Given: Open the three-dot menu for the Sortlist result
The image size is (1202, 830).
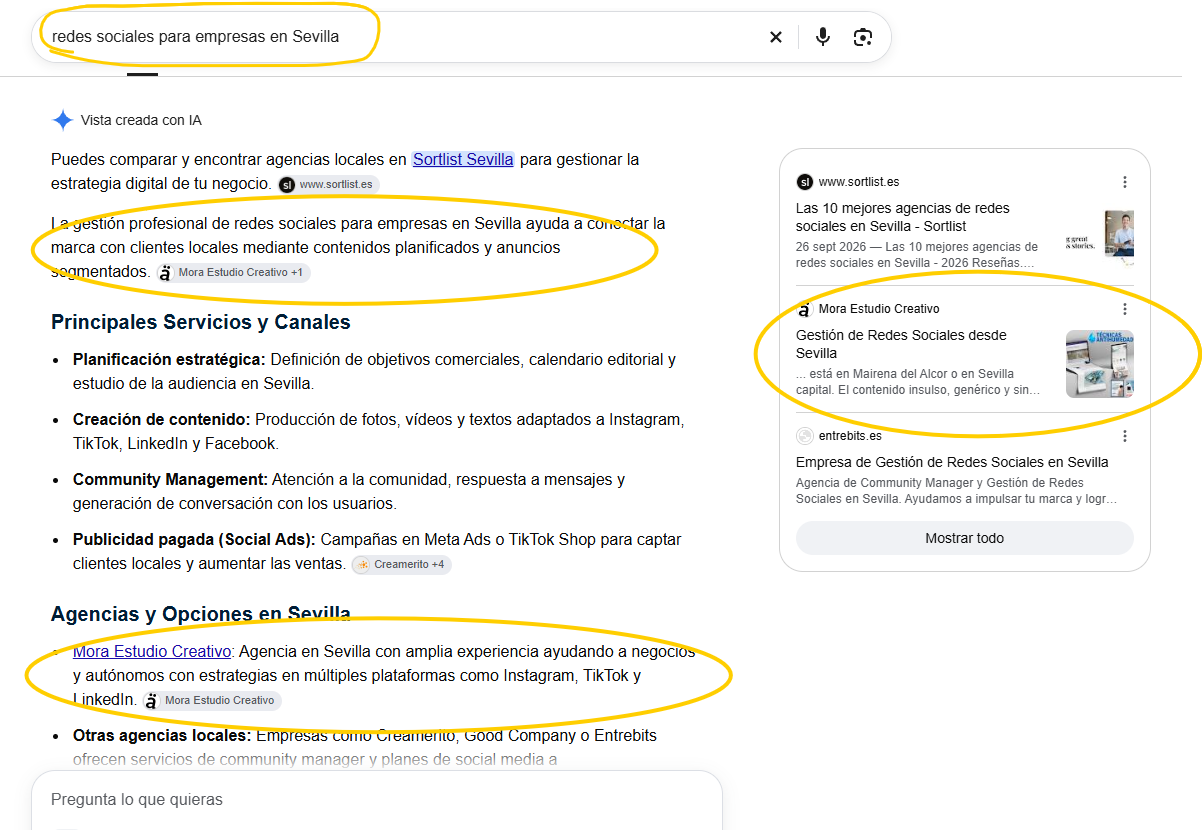Looking at the screenshot, I should pyautogui.click(x=1125, y=182).
